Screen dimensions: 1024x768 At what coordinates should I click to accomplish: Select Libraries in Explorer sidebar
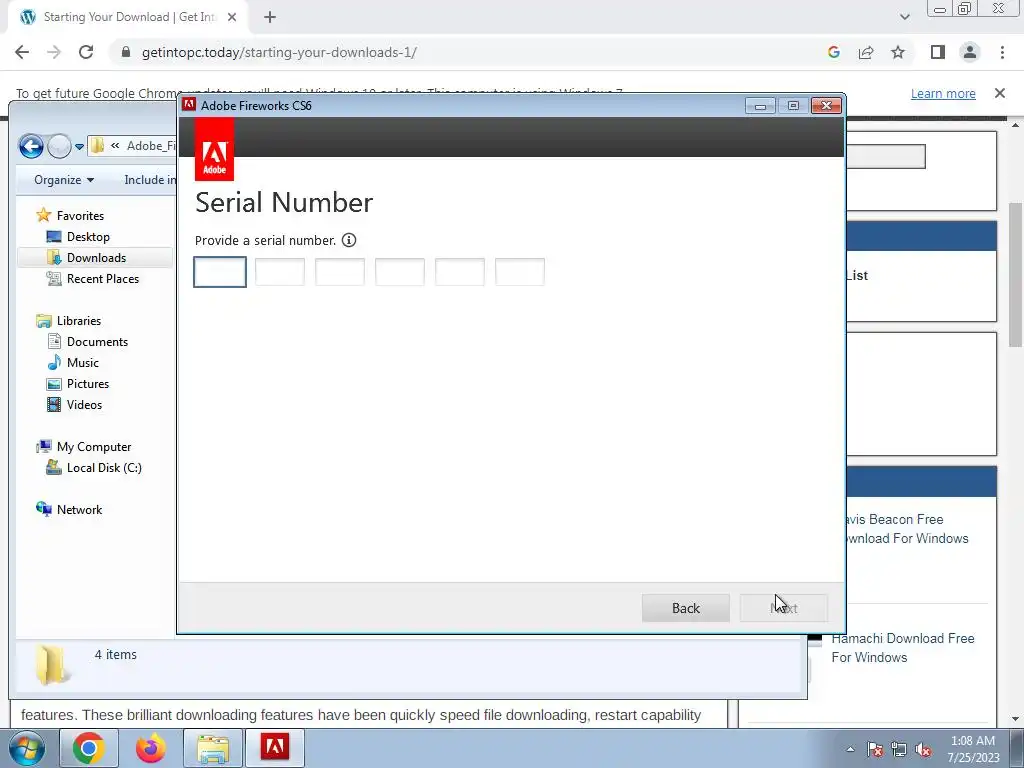click(78, 321)
